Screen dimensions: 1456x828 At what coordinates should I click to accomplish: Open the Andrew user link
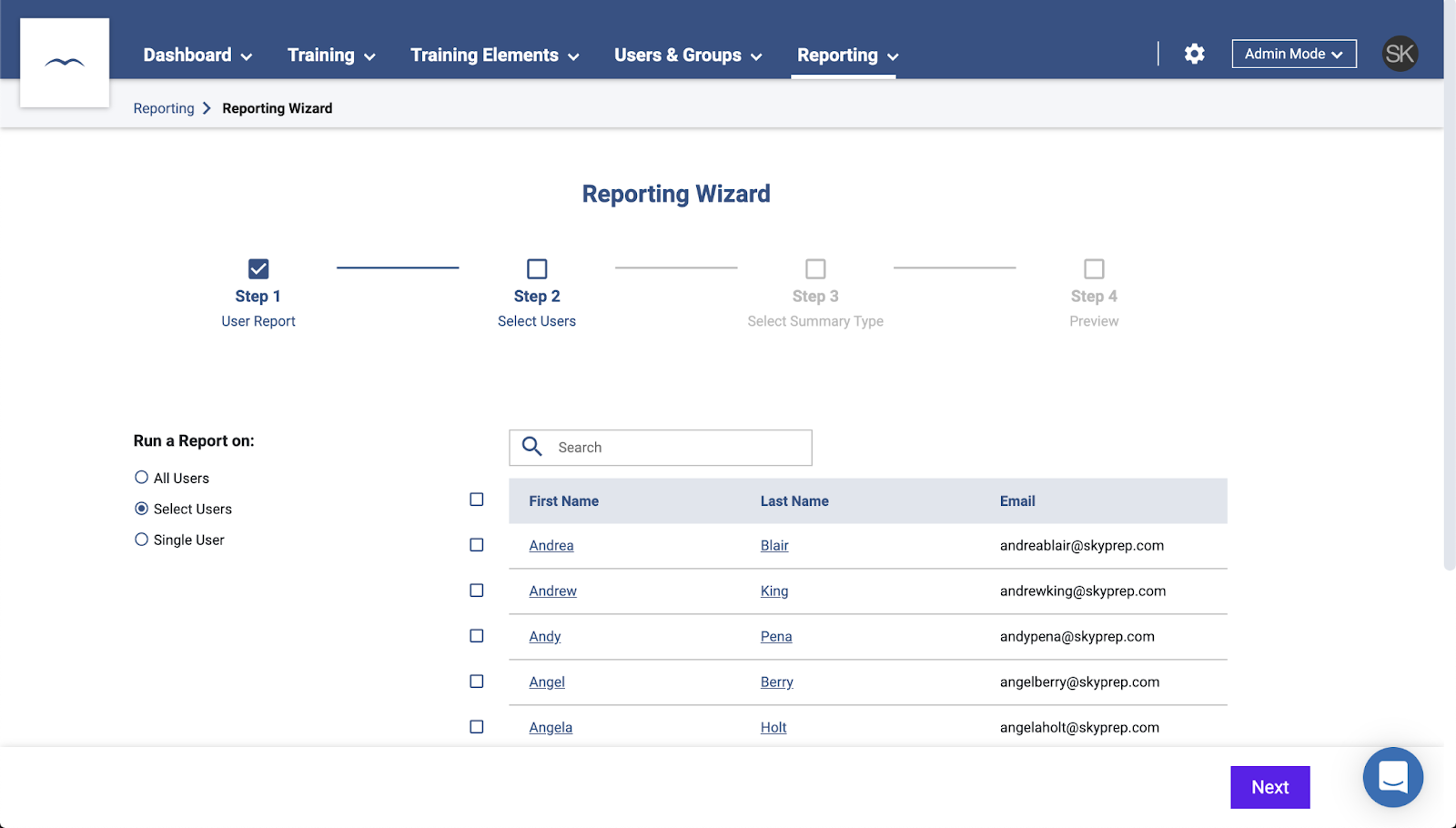click(552, 591)
